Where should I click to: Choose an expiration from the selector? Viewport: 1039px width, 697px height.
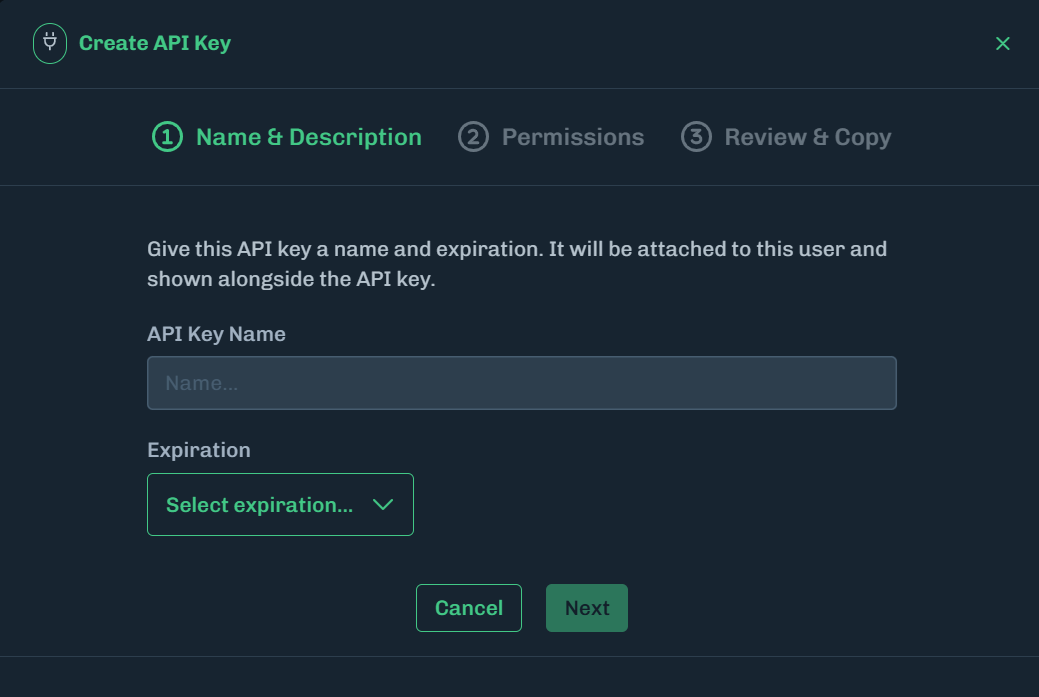click(x=280, y=505)
